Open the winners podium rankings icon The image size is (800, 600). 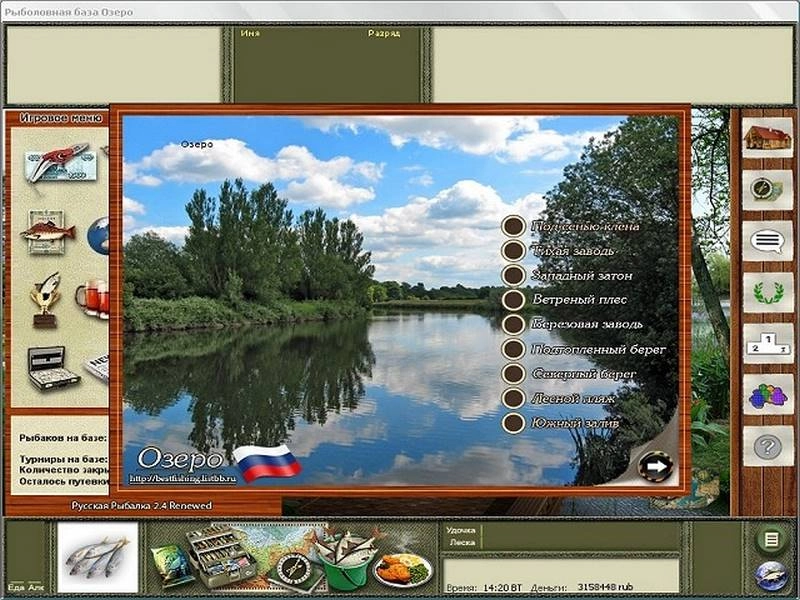[x=767, y=343]
